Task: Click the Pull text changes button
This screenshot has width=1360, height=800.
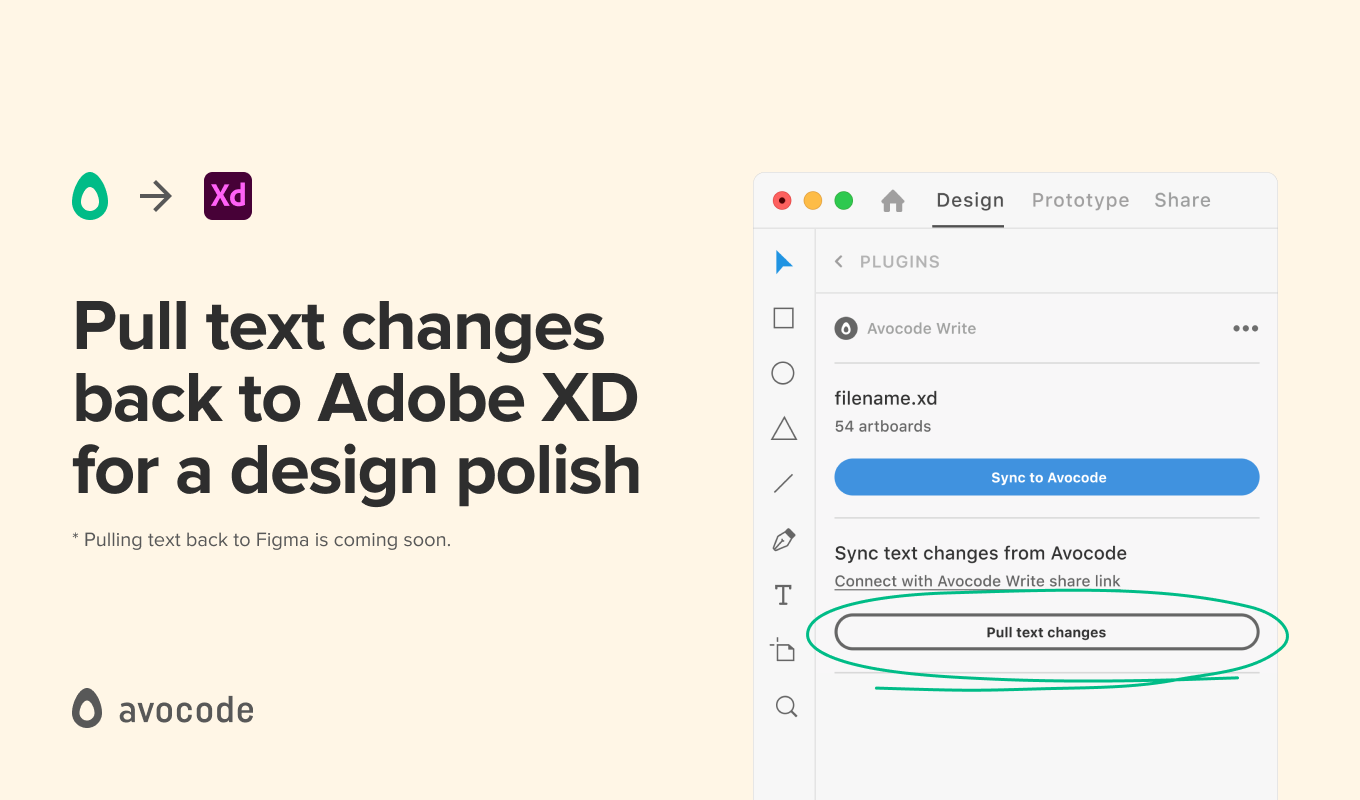Action: point(1047,632)
